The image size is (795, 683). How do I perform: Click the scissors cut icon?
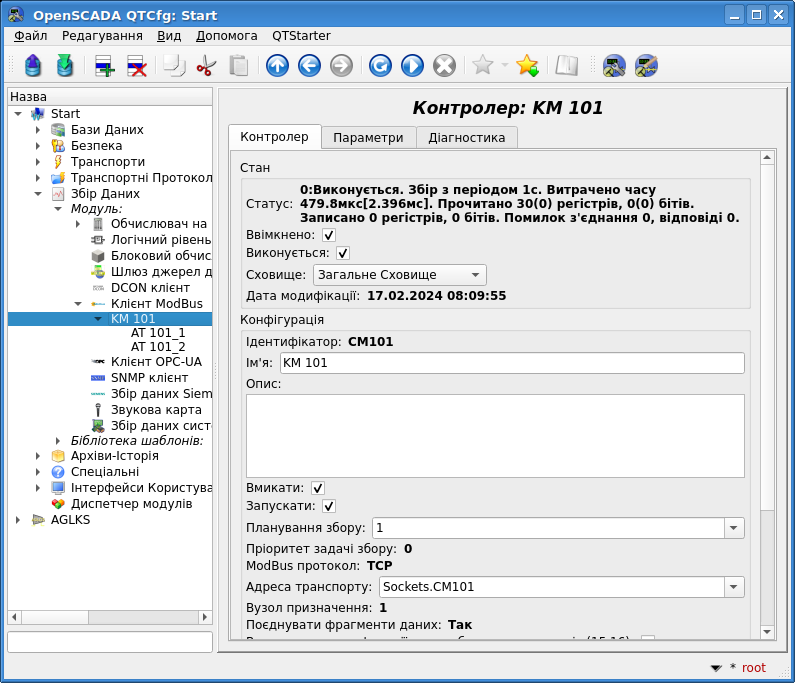point(206,66)
